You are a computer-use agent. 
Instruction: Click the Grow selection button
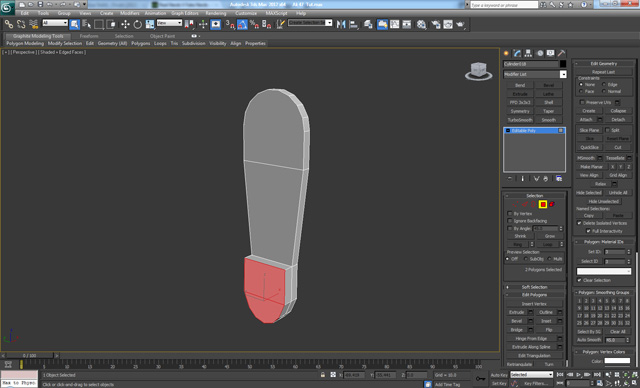coord(549,236)
